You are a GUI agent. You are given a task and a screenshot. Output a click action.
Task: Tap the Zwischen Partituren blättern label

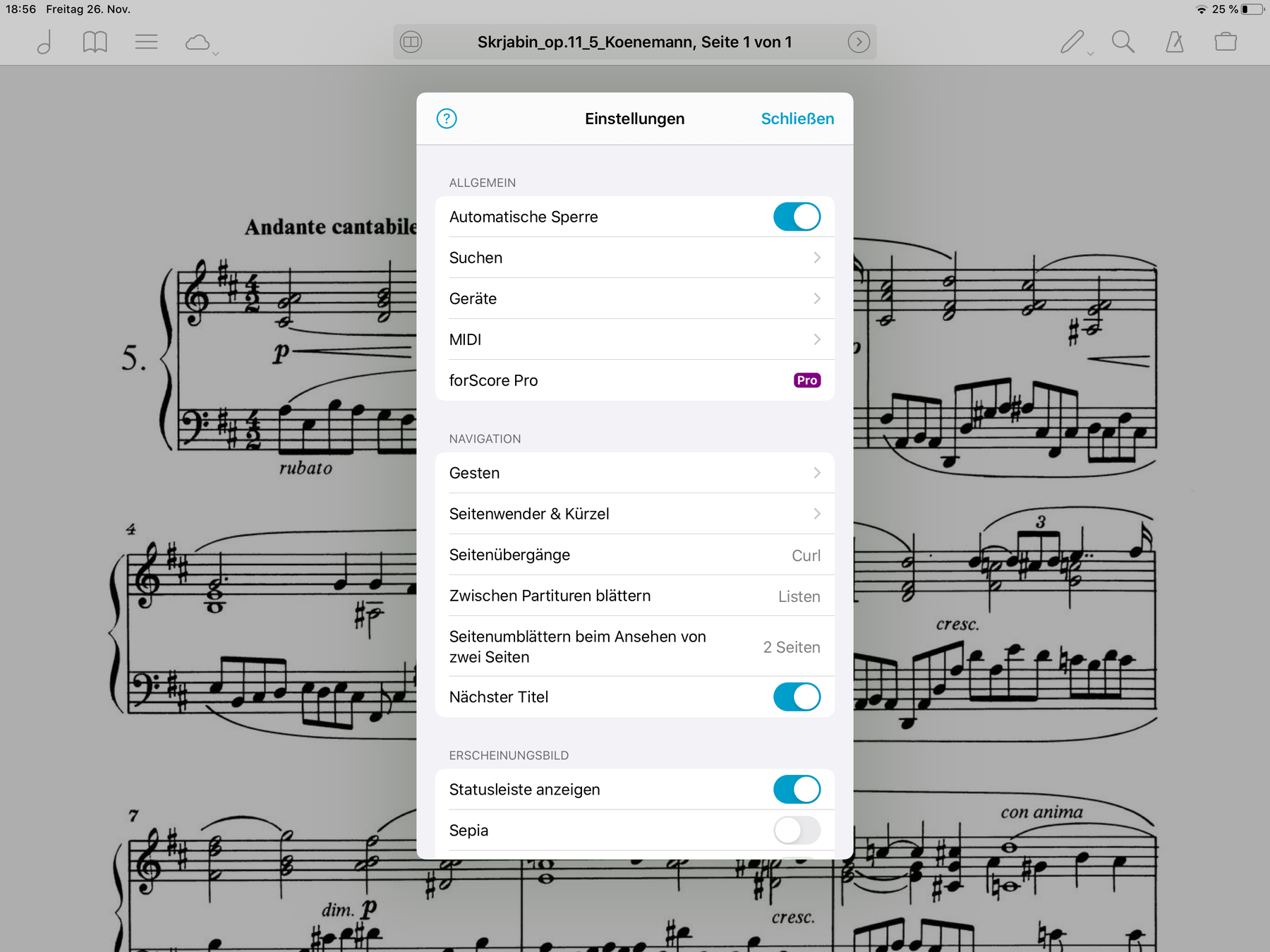click(x=550, y=596)
